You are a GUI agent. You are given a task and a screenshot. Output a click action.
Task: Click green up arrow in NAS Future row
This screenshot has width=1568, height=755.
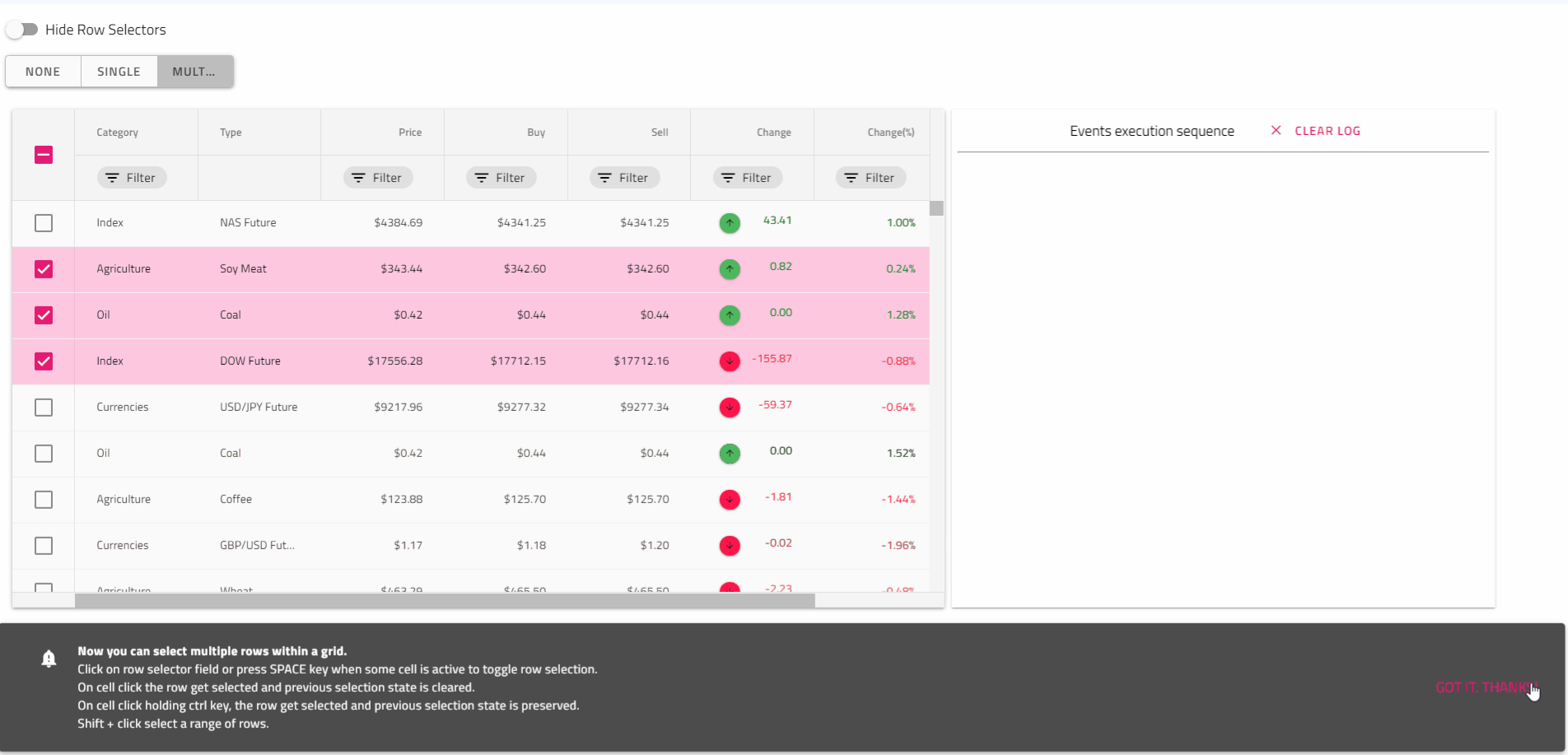(x=729, y=223)
